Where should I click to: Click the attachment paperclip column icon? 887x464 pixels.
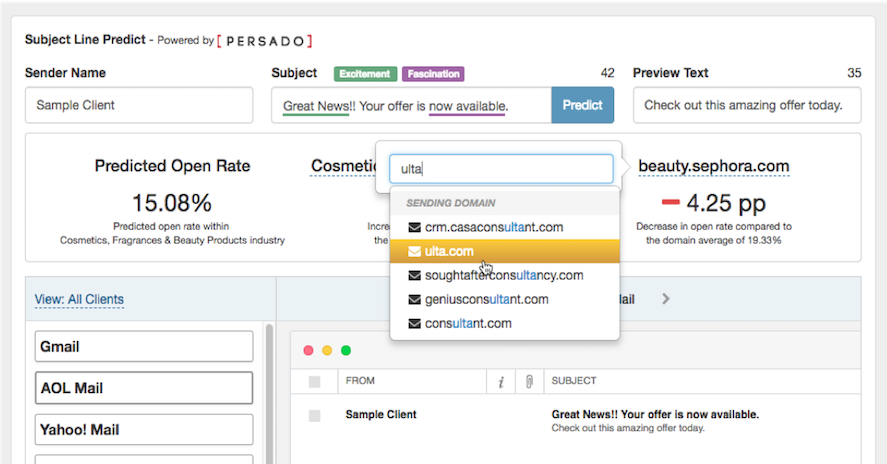click(529, 382)
